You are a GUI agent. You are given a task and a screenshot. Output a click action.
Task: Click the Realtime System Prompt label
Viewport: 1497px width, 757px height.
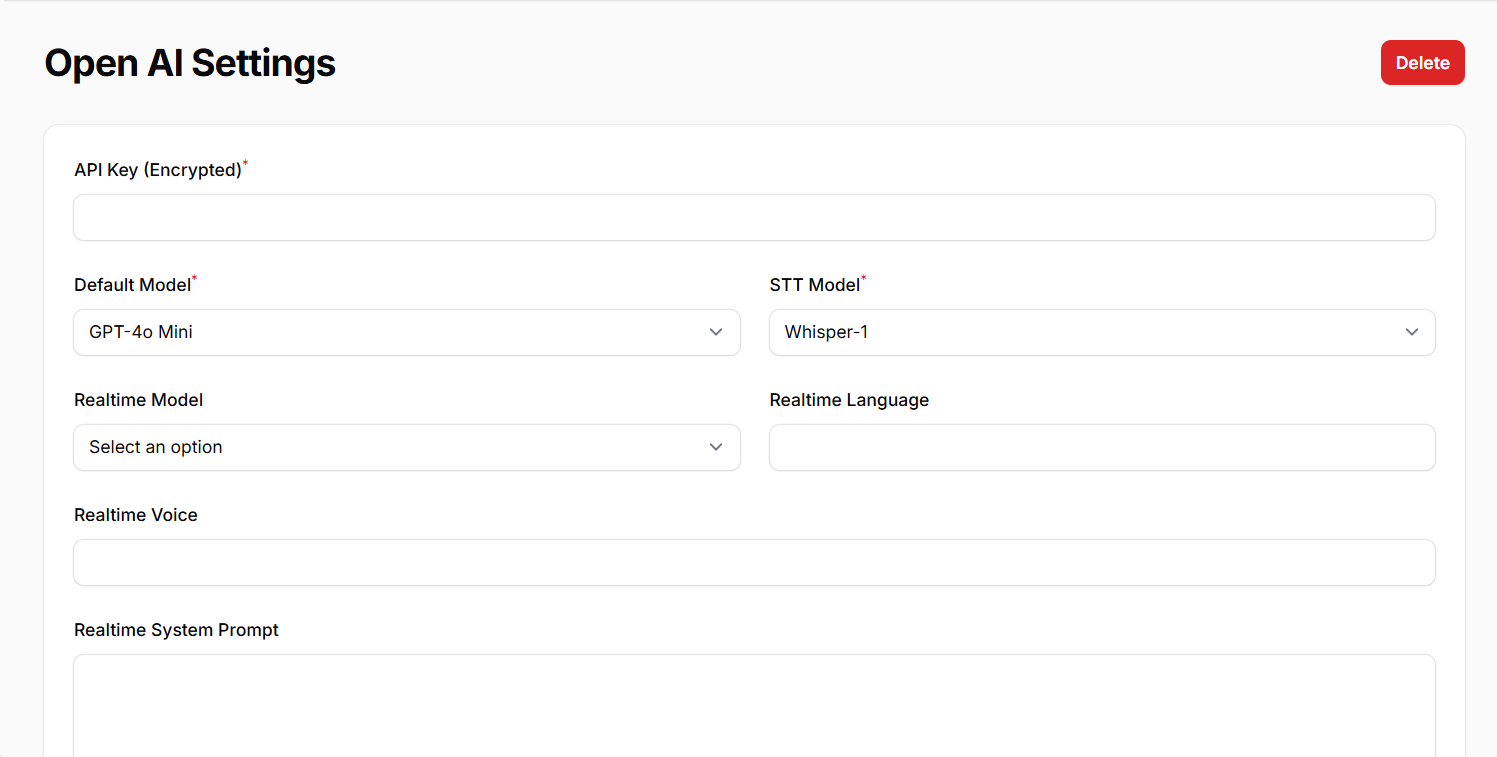tap(176, 630)
